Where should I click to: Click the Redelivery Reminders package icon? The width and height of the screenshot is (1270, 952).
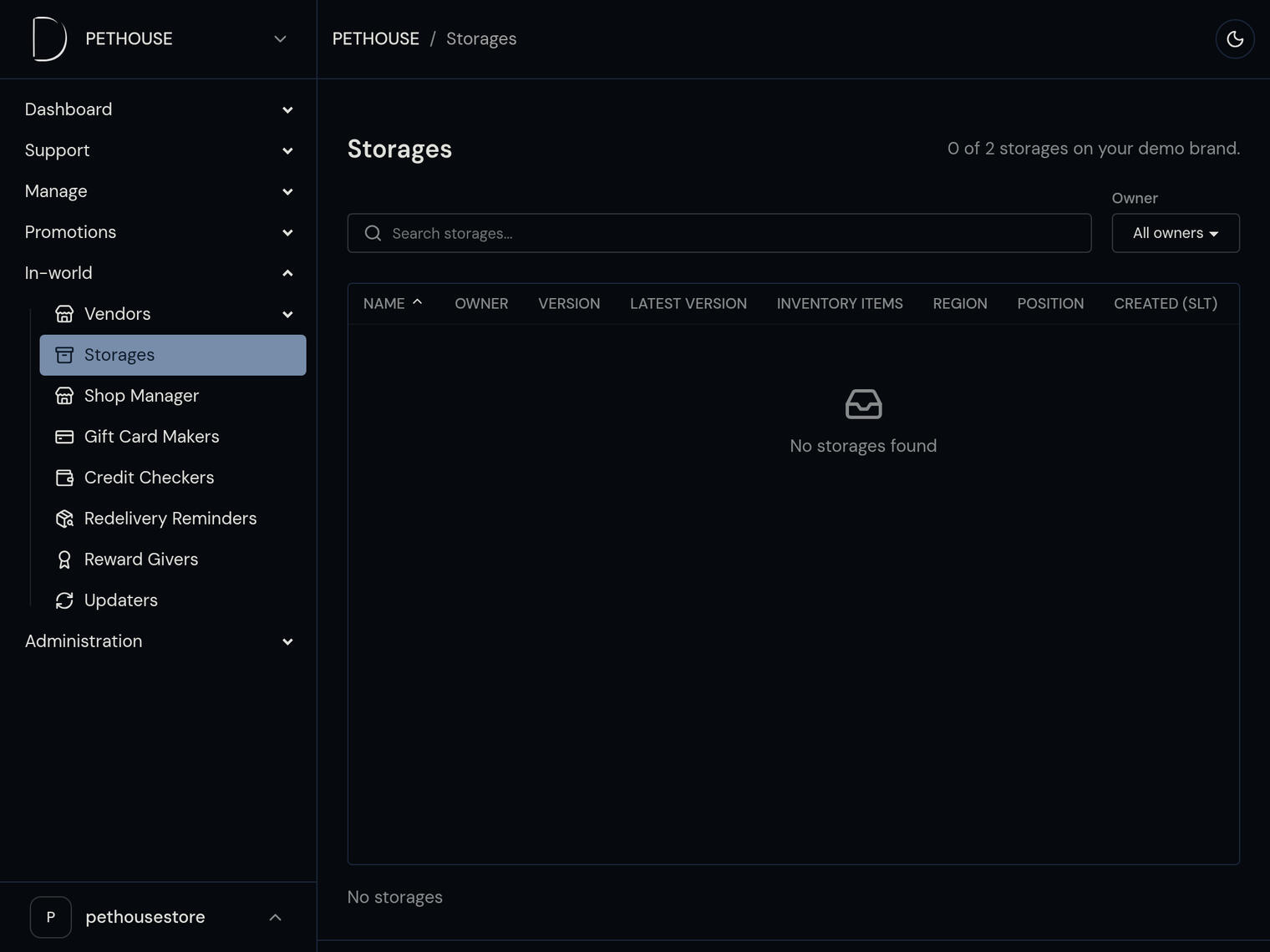point(64,519)
